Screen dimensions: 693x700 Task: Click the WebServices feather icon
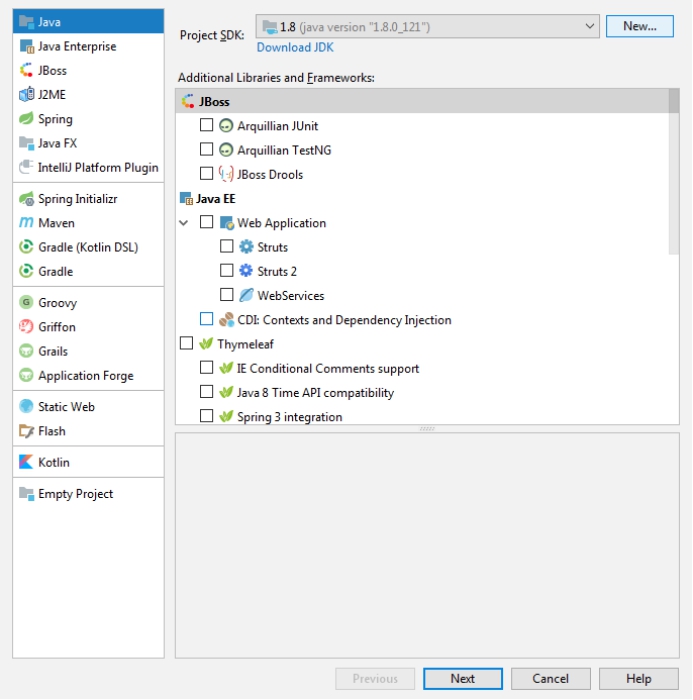(246, 295)
